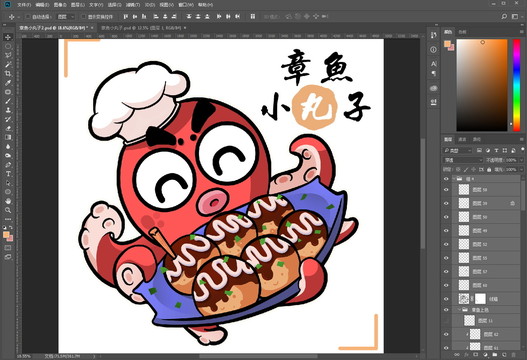Select the Horizontal Type tool

(x=8, y=174)
